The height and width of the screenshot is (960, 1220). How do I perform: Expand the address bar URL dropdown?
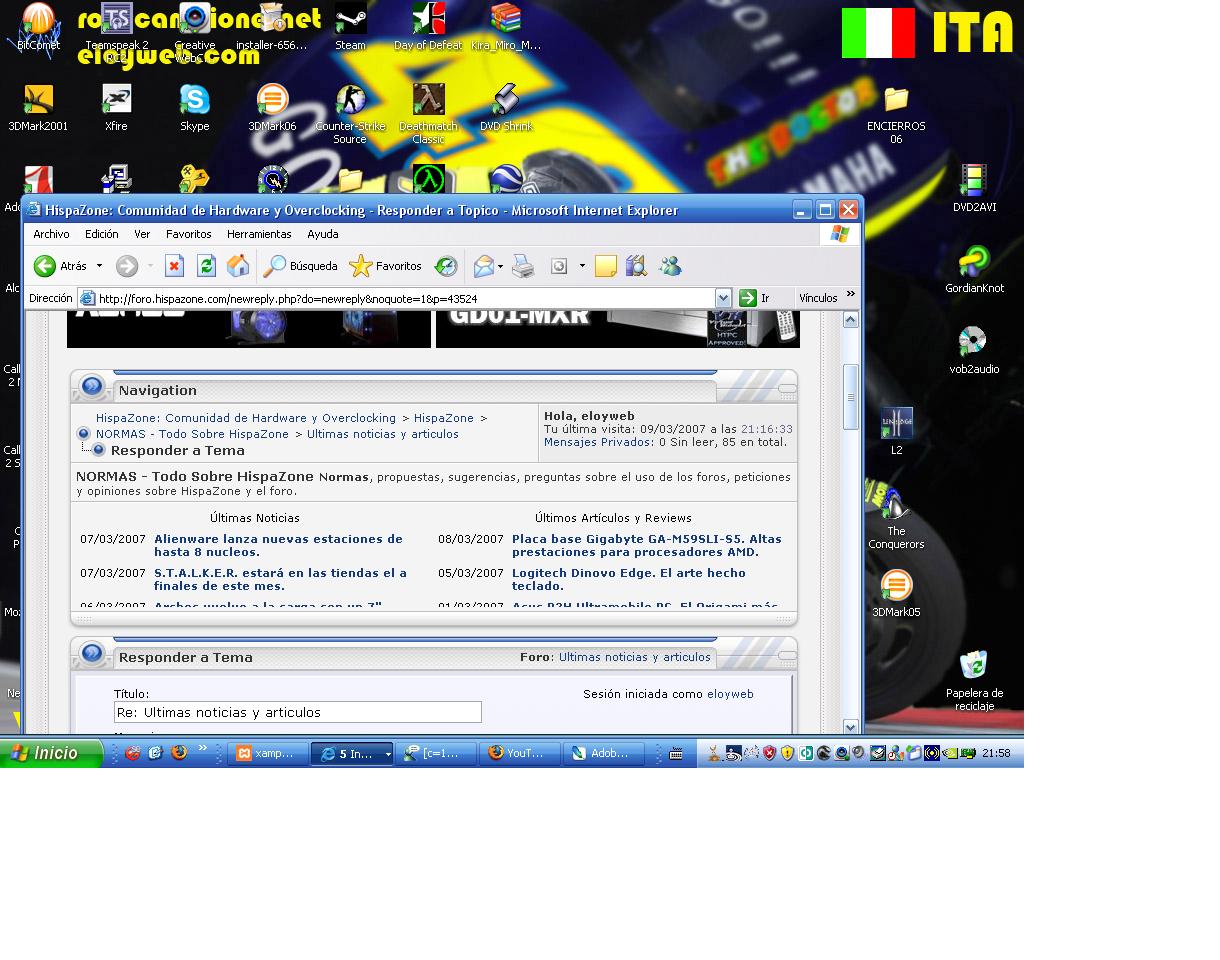[723, 298]
